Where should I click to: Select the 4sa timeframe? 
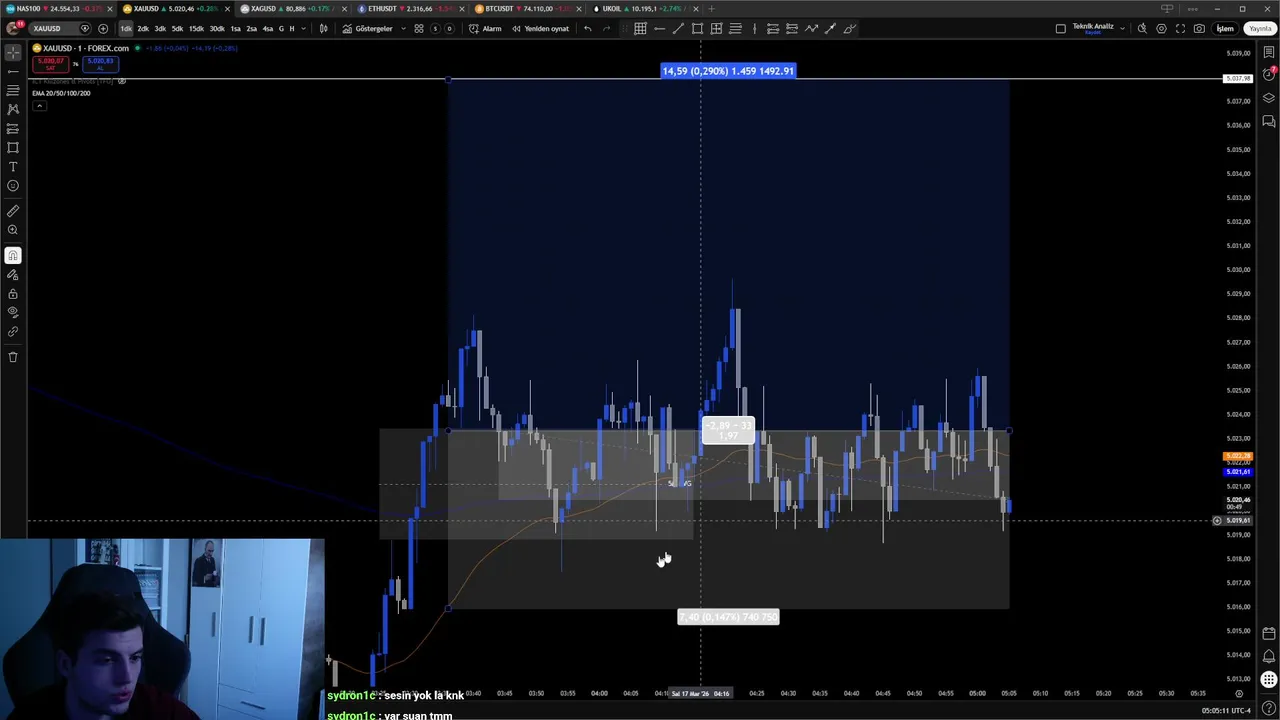[x=267, y=28]
